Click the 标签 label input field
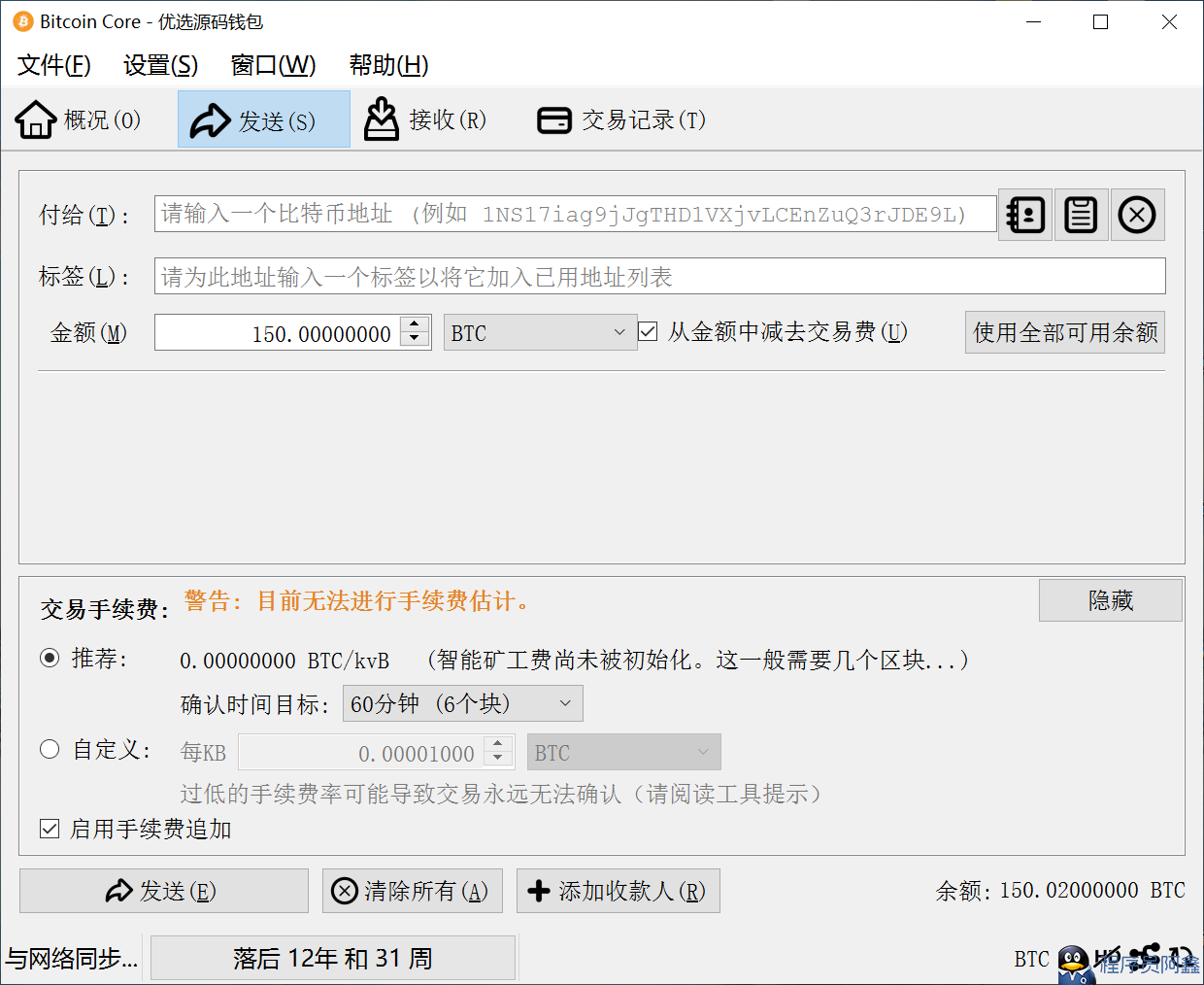Image resolution: width=1204 pixels, height=985 pixels. point(660,276)
